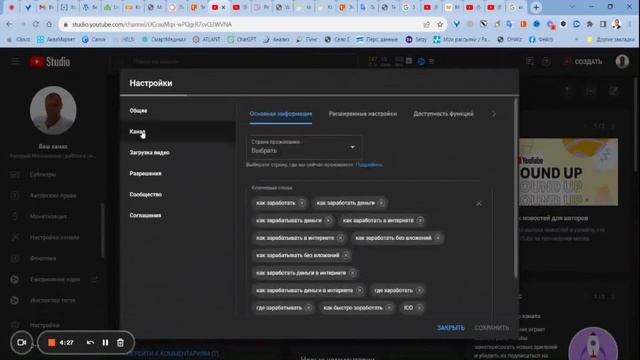Viewport: 640px width, 360px height.
Task: Remove the 'как зарабатывать деньги в интернете' chip
Action: point(360,290)
